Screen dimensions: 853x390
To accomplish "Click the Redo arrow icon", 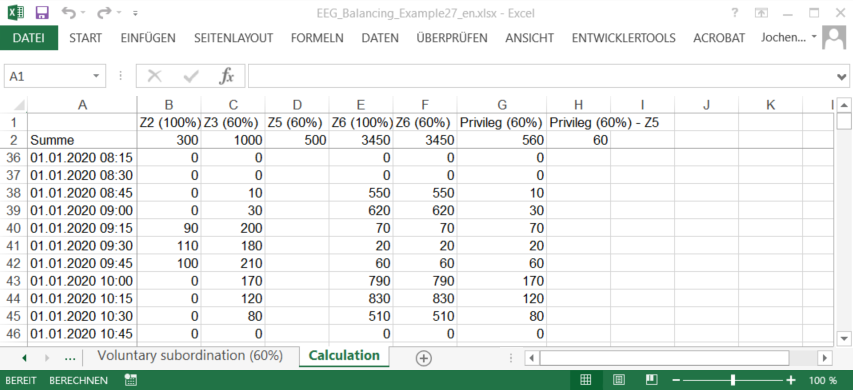I will pyautogui.click(x=105, y=13).
